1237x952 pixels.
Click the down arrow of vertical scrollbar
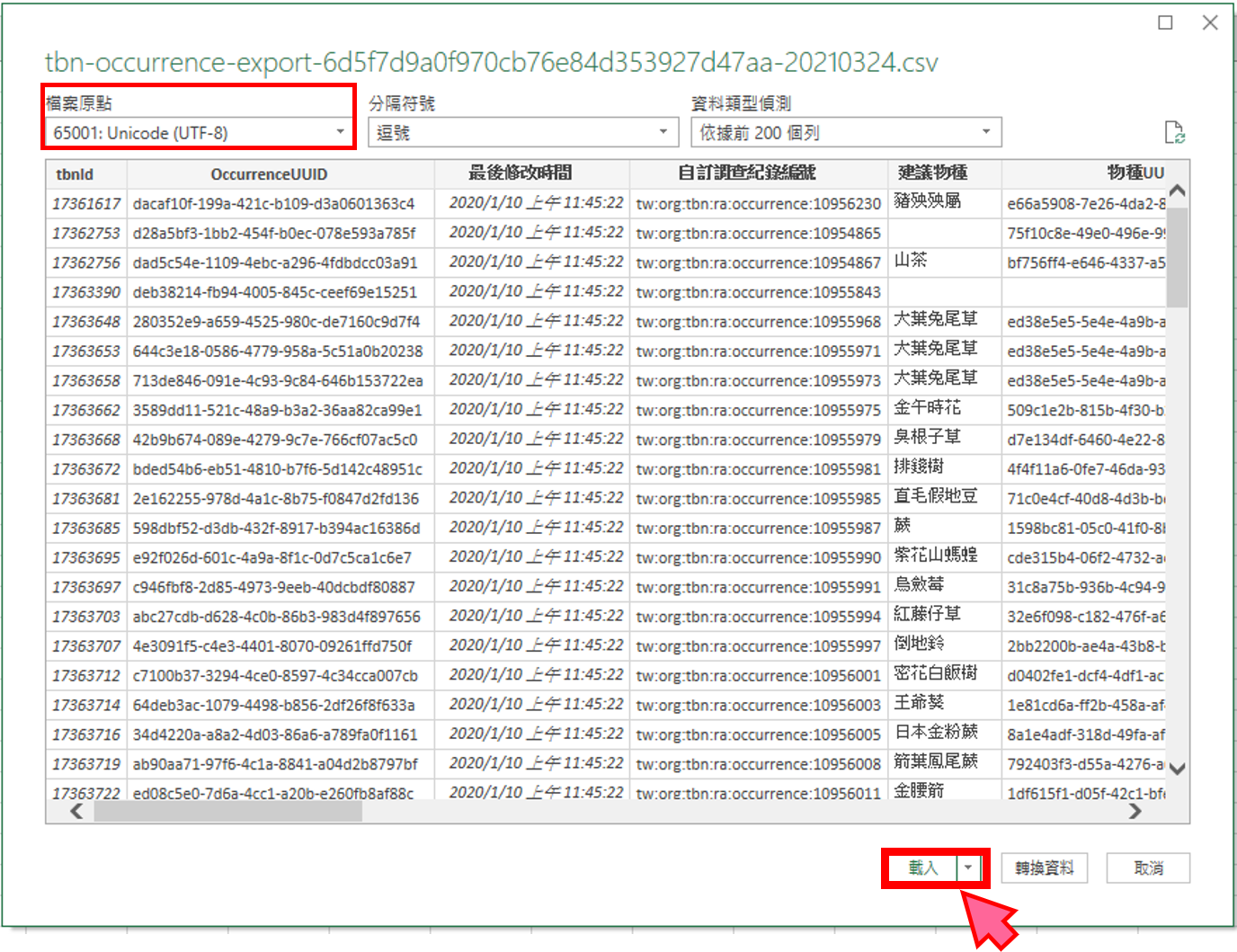click(1176, 770)
